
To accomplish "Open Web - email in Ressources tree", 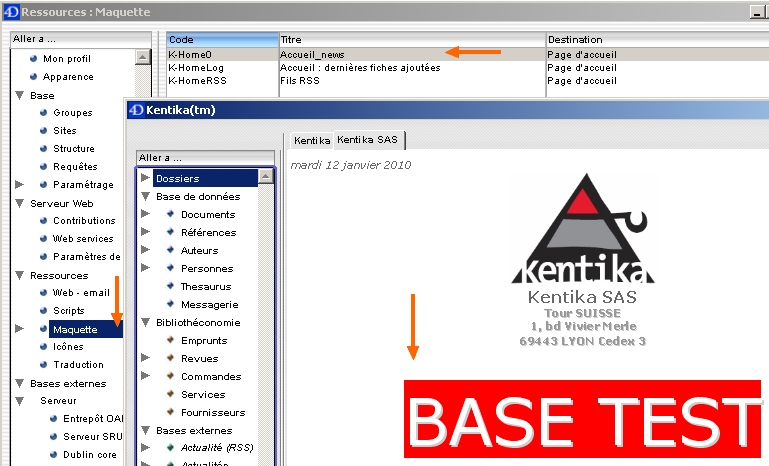I will pyautogui.click(x=81, y=293).
